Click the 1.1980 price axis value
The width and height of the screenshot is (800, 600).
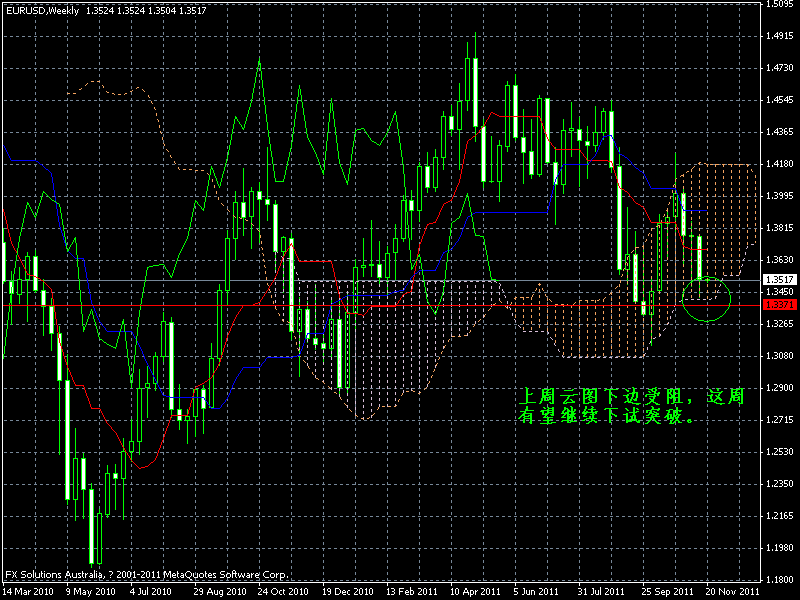(x=780, y=548)
